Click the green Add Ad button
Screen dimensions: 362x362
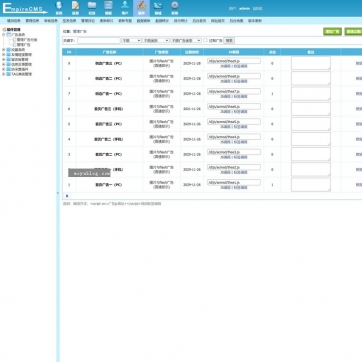coord(332,32)
